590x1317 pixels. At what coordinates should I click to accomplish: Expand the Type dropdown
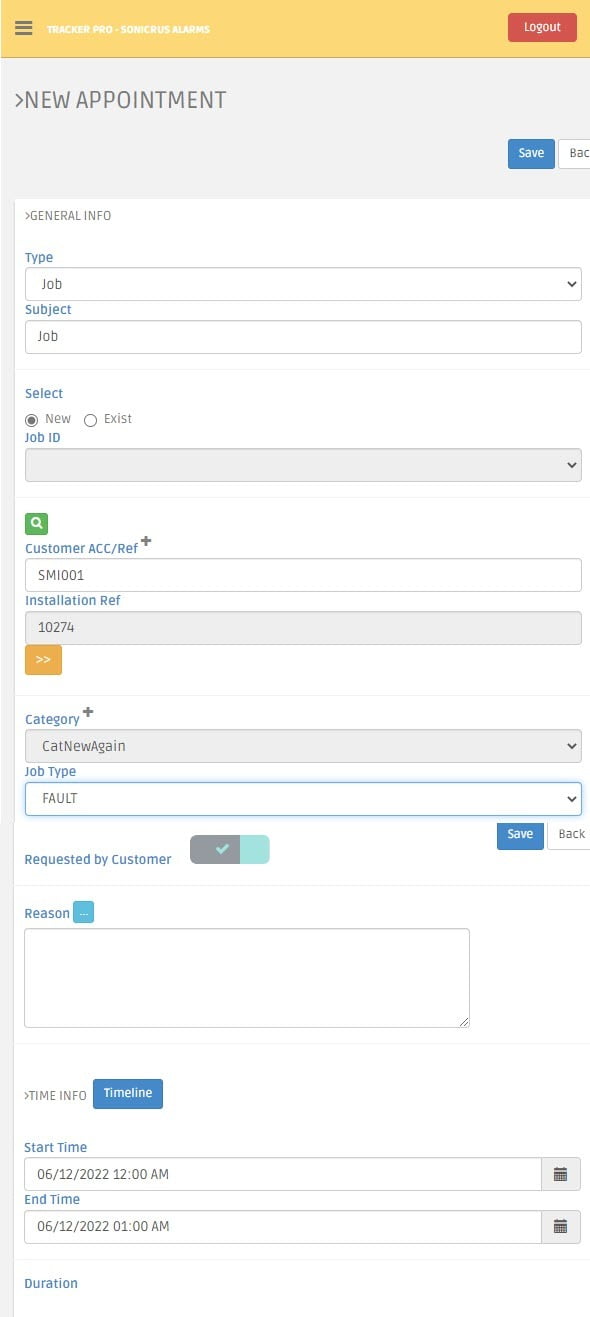coord(303,284)
